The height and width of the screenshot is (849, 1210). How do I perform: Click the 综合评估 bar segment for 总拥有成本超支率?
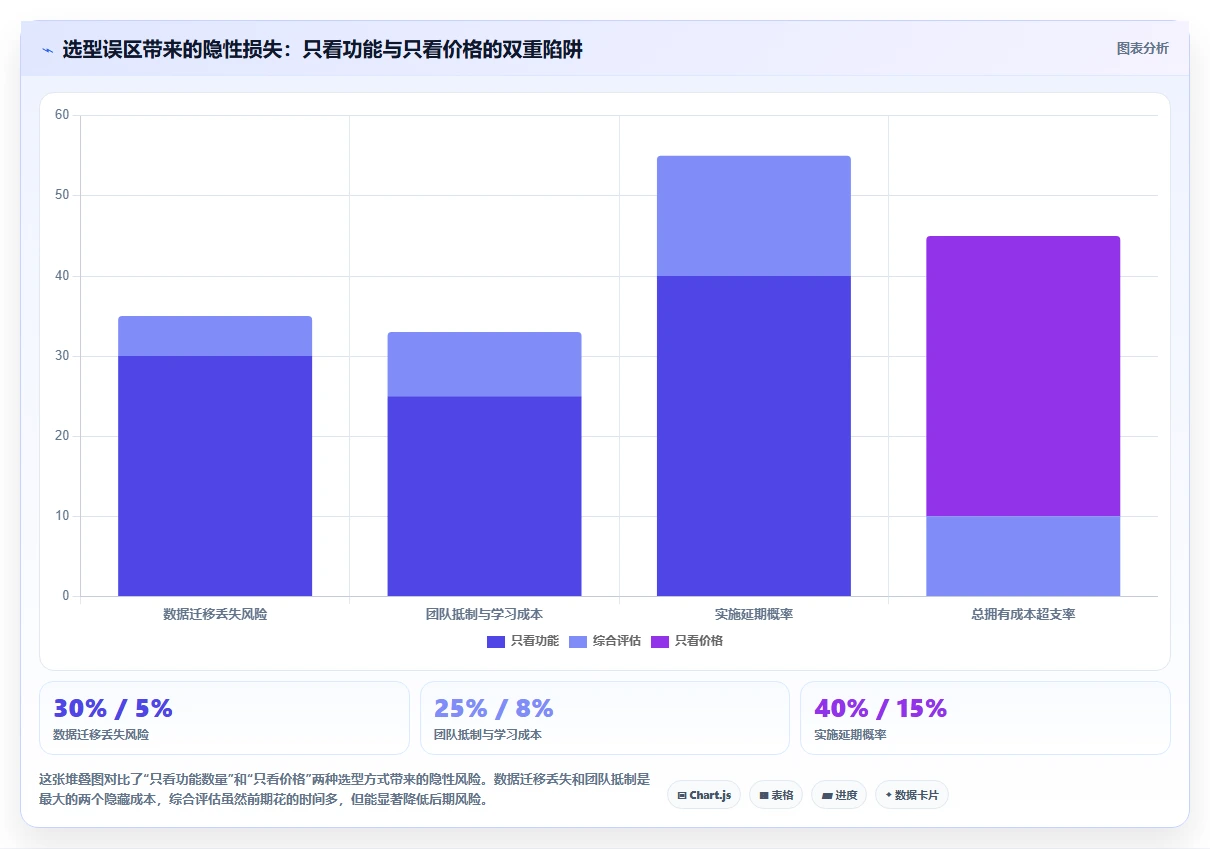pyautogui.click(x=1023, y=556)
